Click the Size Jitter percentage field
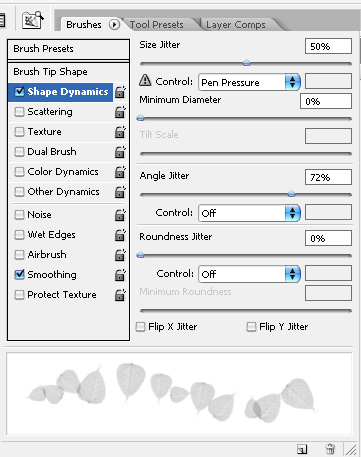 pos(328,46)
